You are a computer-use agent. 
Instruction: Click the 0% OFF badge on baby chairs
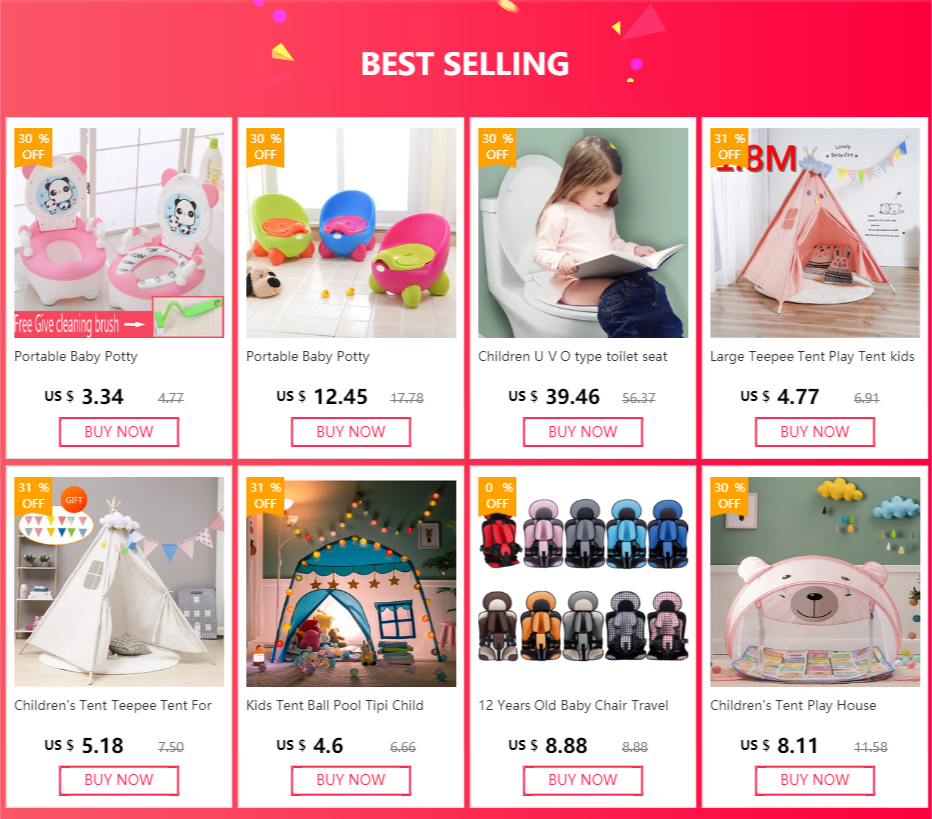(497, 496)
